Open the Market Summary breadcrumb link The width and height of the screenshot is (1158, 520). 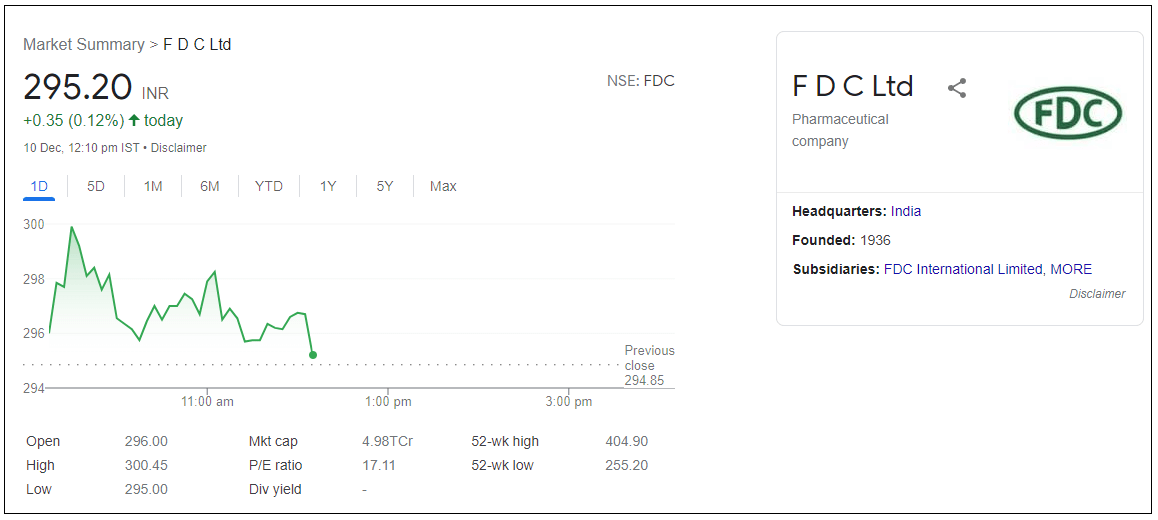(84, 45)
